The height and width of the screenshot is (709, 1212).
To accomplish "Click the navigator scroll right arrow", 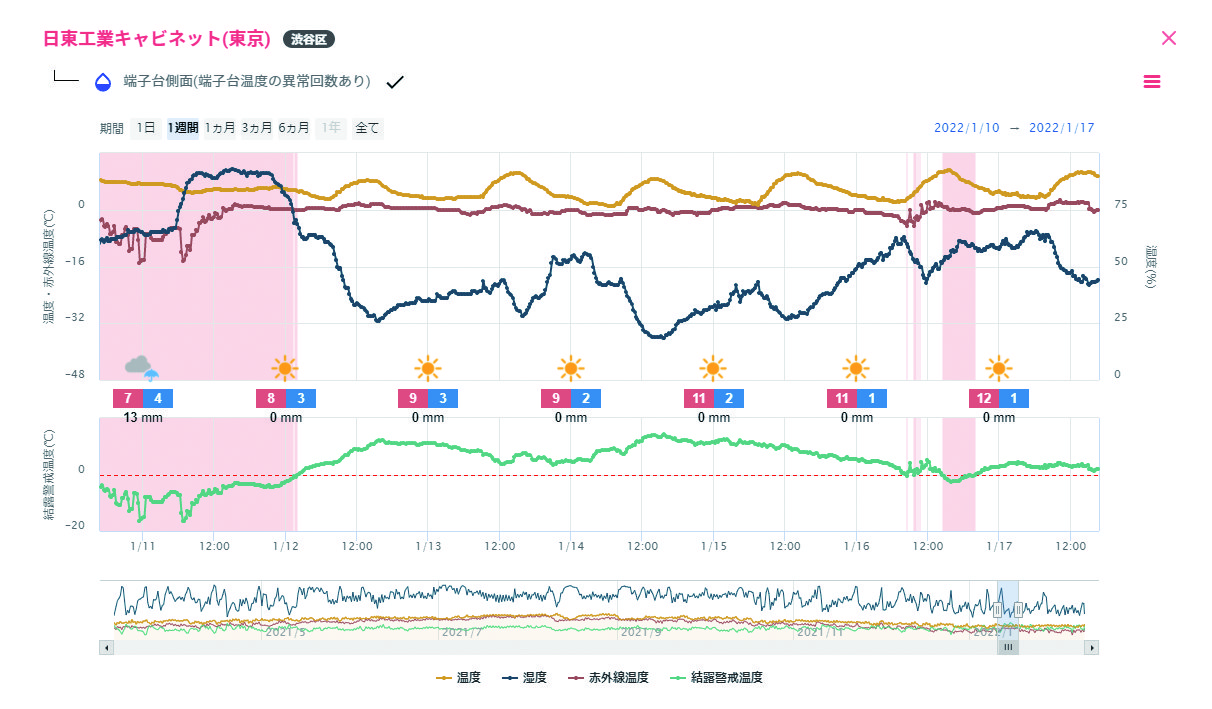I will (1091, 647).
